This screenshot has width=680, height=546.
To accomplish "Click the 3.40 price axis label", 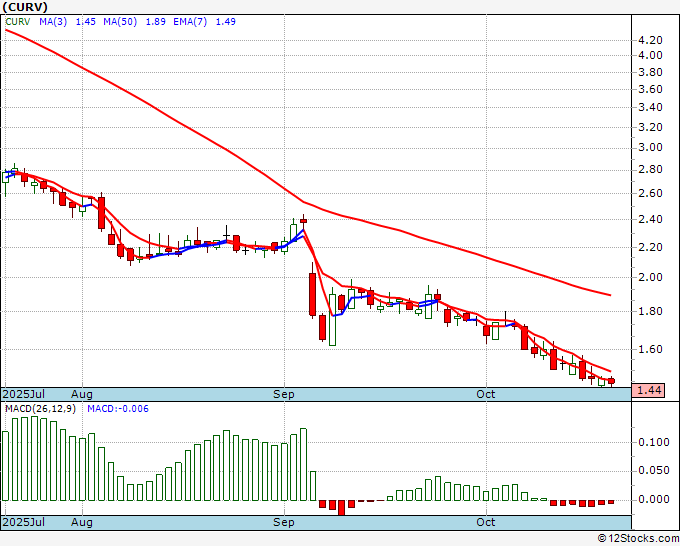I will pyautogui.click(x=650, y=108).
